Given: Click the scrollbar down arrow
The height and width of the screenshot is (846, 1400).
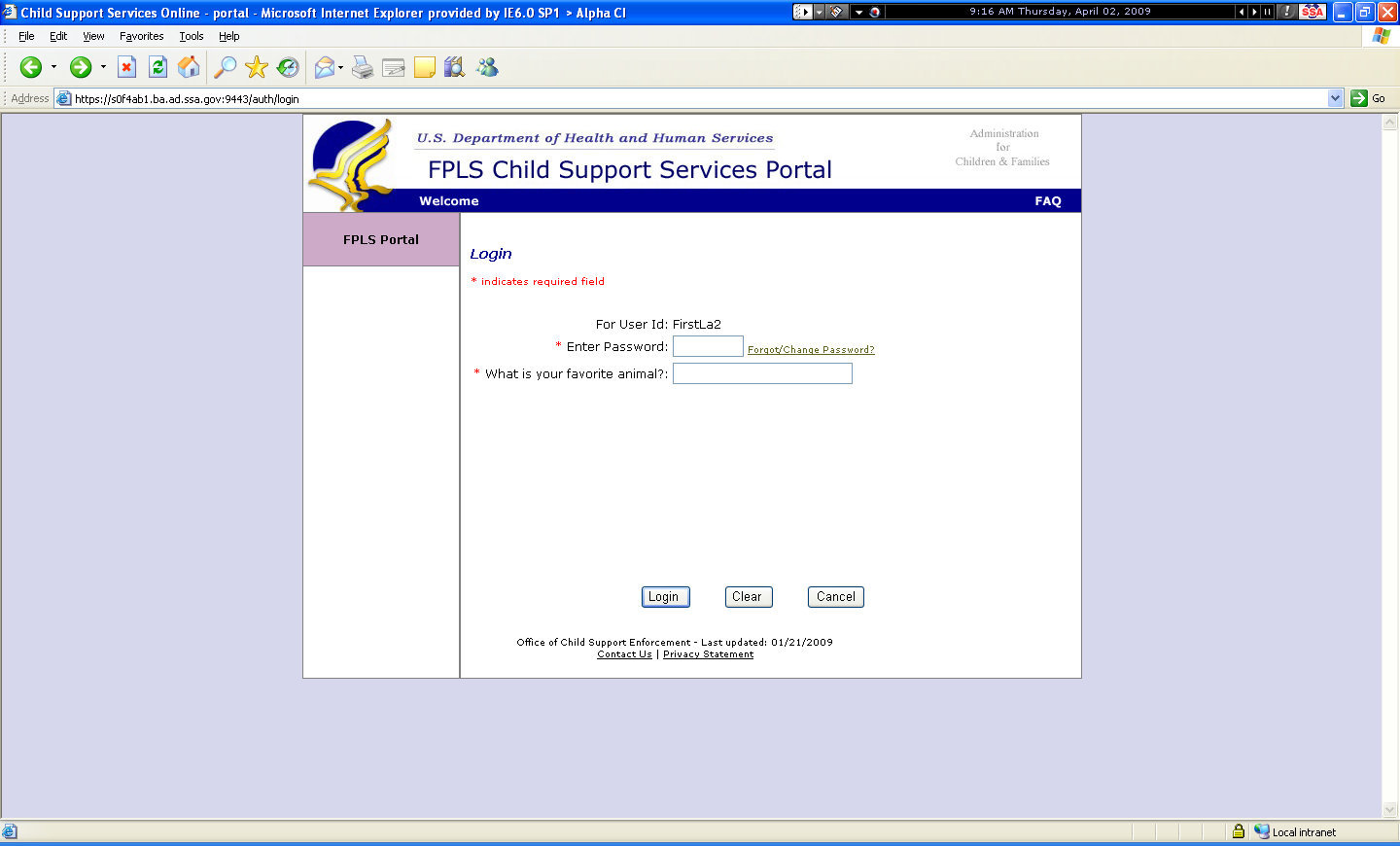Looking at the screenshot, I should [1390, 809].
